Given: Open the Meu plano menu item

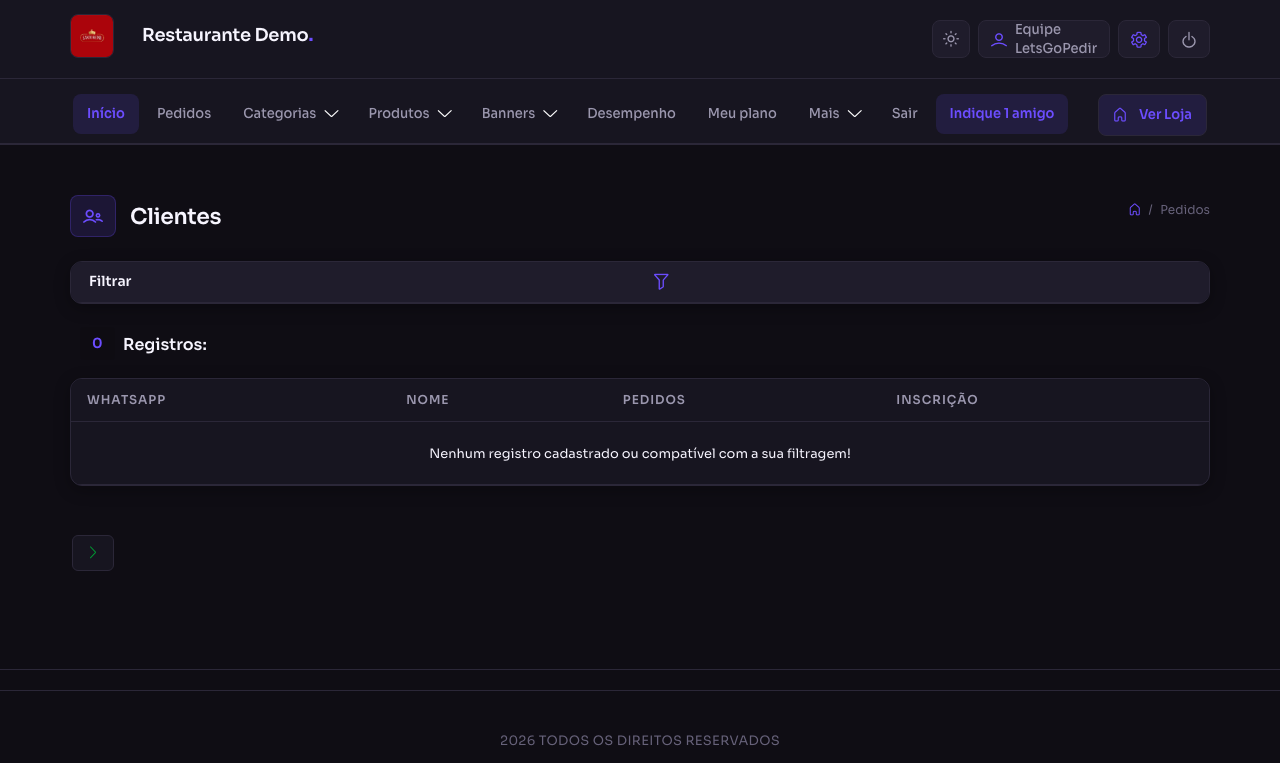Looking at the screenshot, I should coord(742,114).
